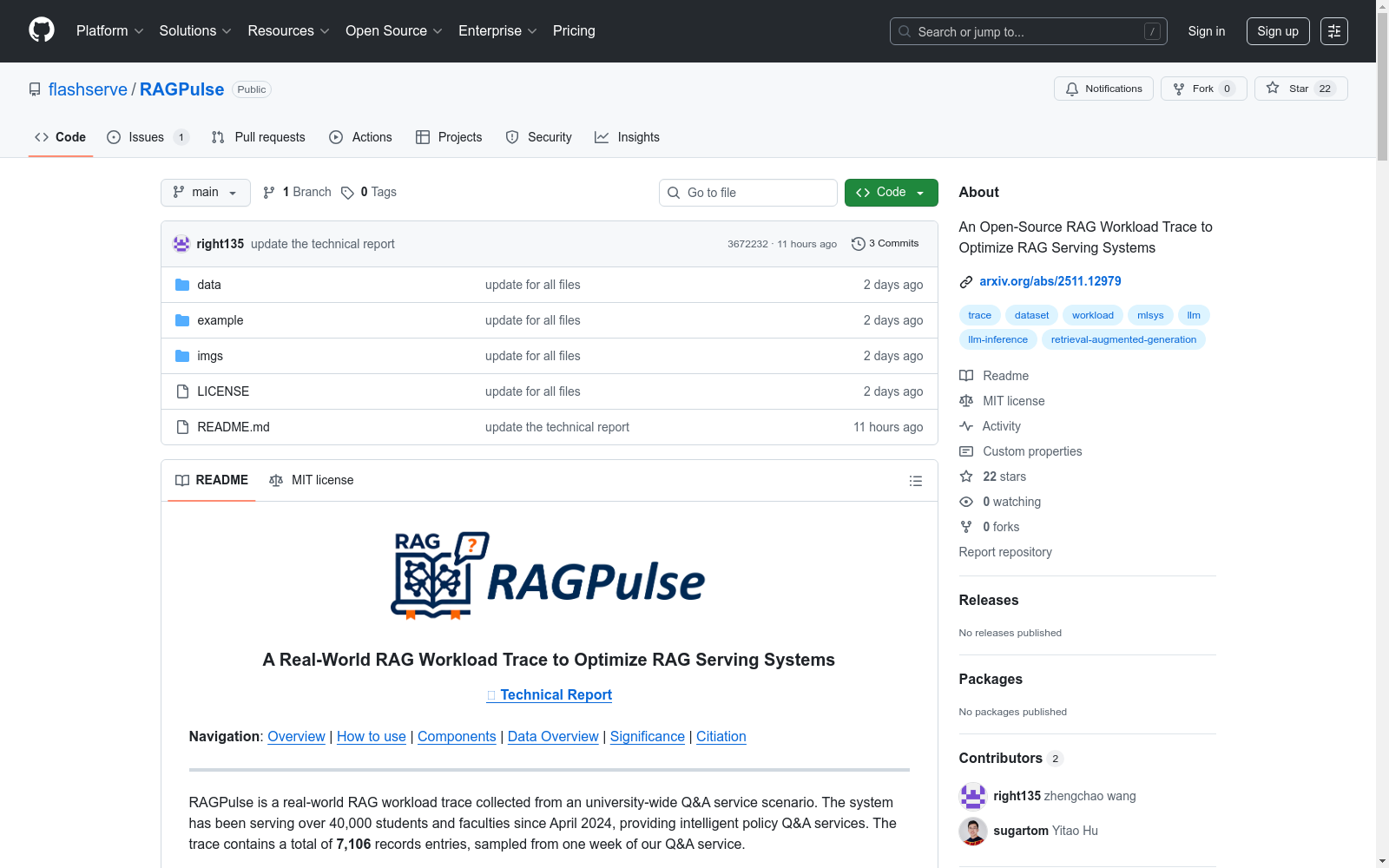The width and height of the screenshot is (1389, 868).
Task: Open the green Code dropdown button
Action: [891, 193]
